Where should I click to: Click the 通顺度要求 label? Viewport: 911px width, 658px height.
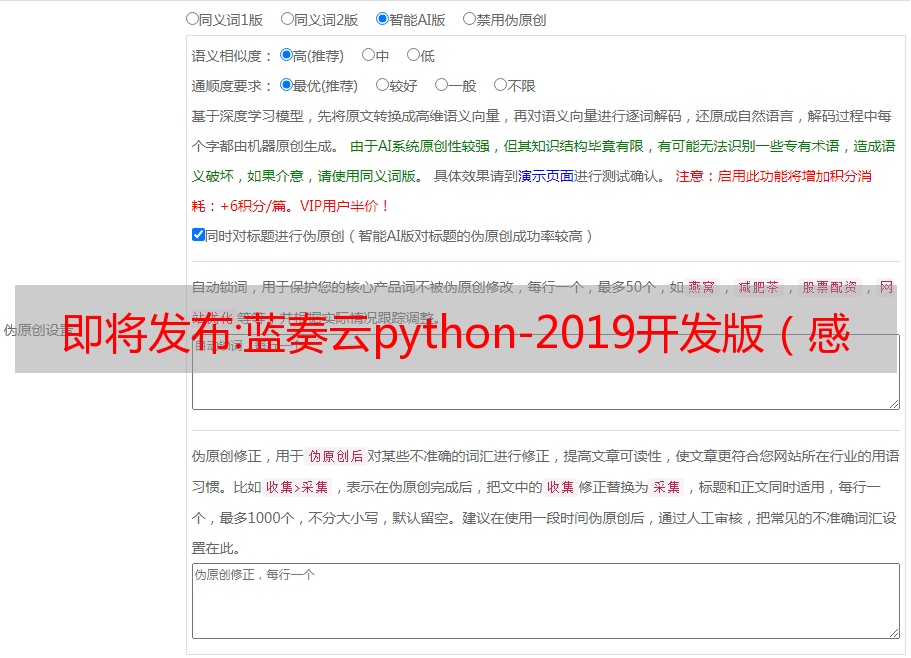(x=232, y=87)
